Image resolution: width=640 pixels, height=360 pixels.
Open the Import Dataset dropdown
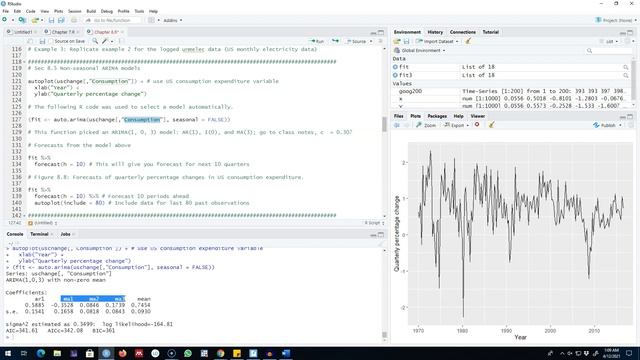point(437,41)
